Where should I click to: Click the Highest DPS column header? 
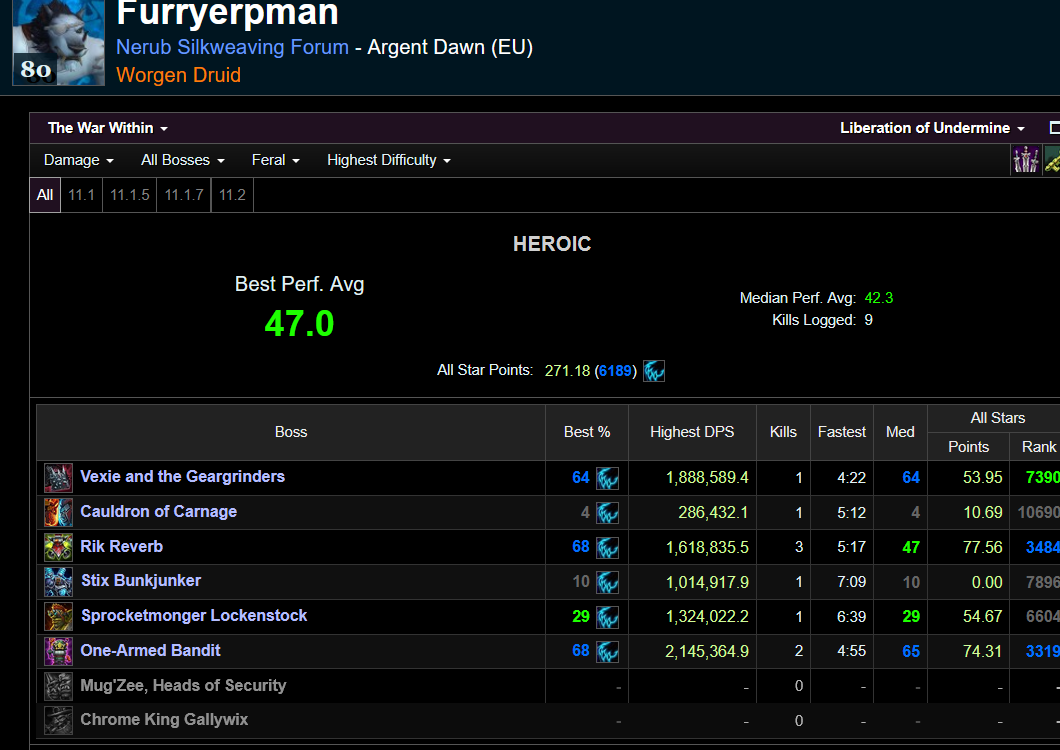[x=692, y=432]
